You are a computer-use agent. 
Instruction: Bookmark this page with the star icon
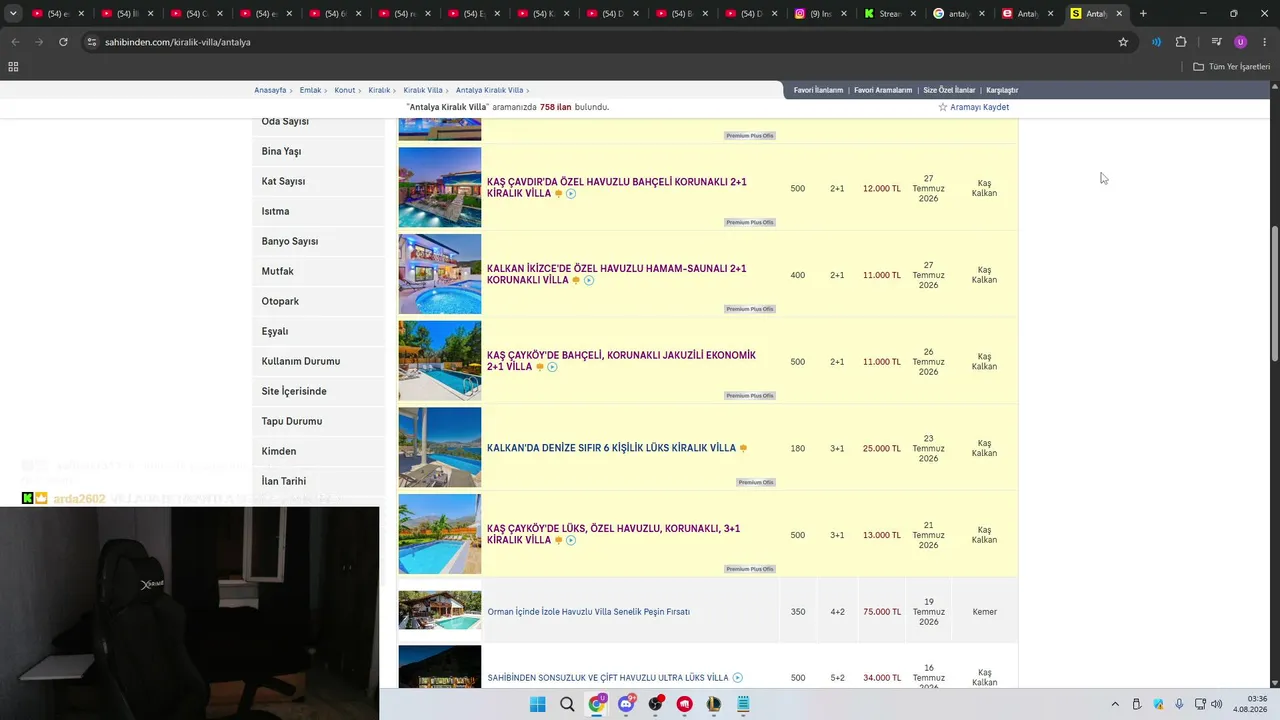[x=1123, y=42]
